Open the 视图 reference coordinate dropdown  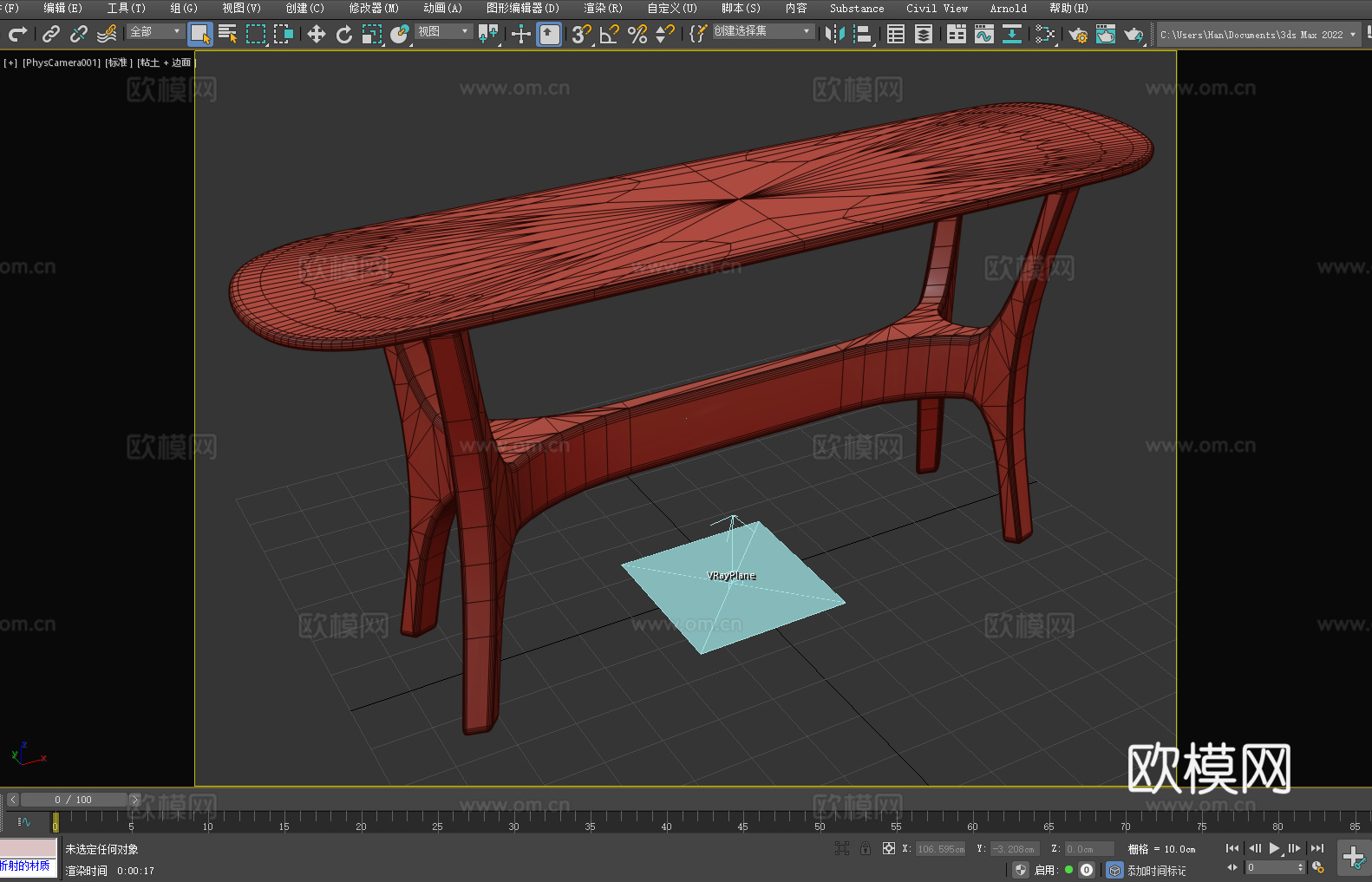pos(443,31)
